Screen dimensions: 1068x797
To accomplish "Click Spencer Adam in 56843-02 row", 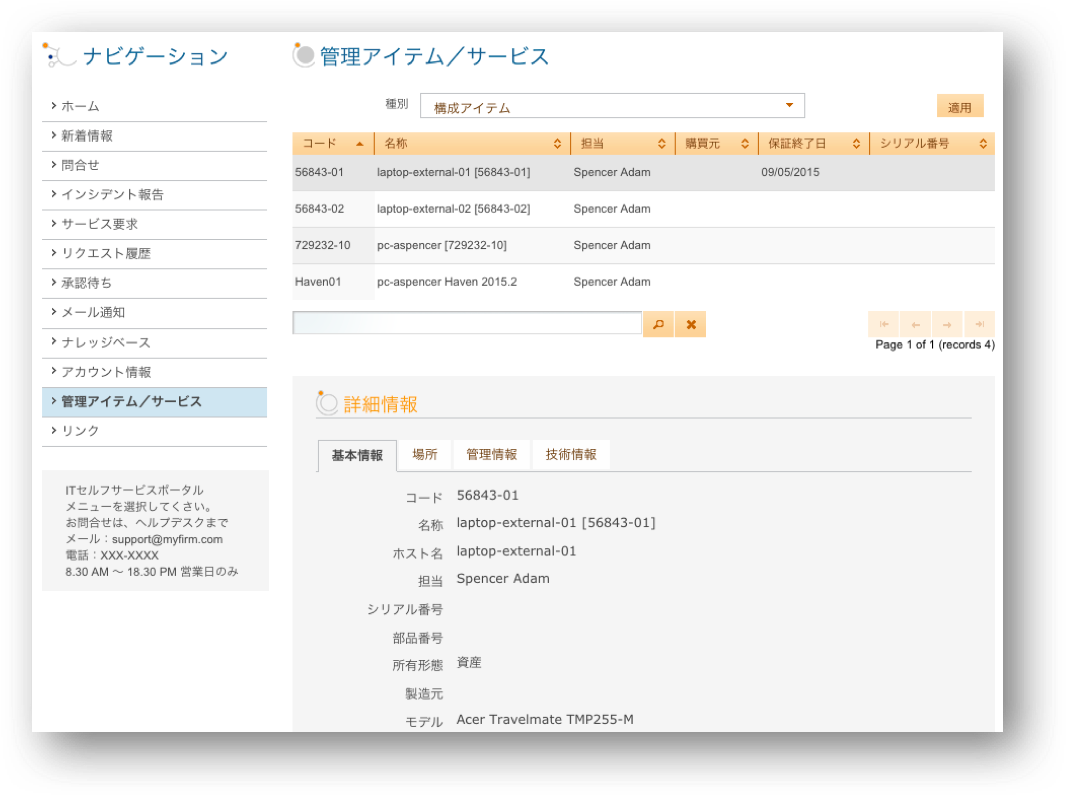I will coord(612,209).
